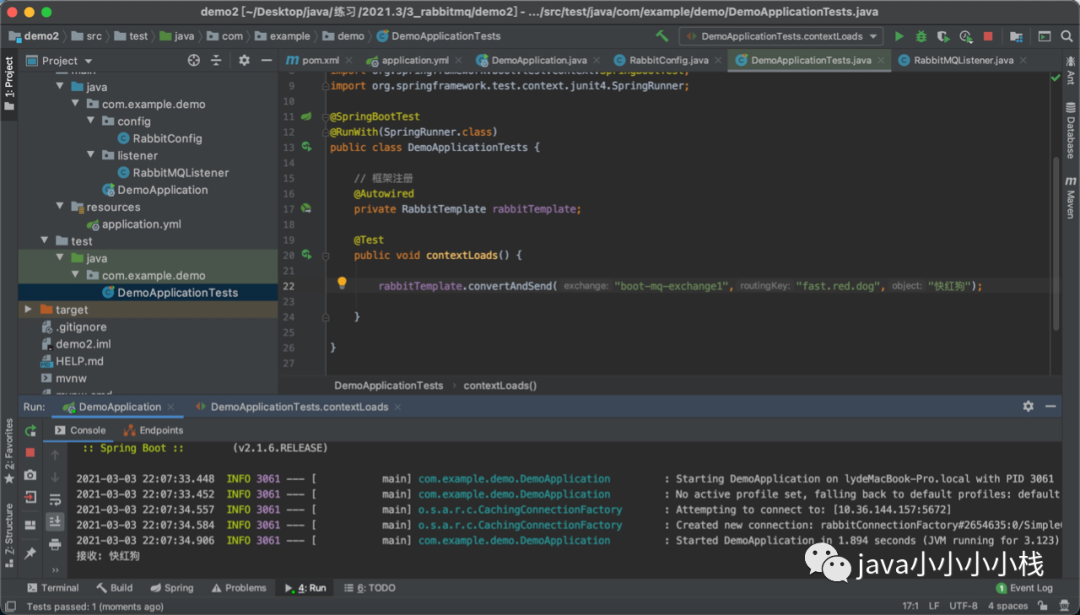Click the demo2 breadcrumb in navigation bar
Viewport: 1080px width, 615px height.
pos(34,36)
